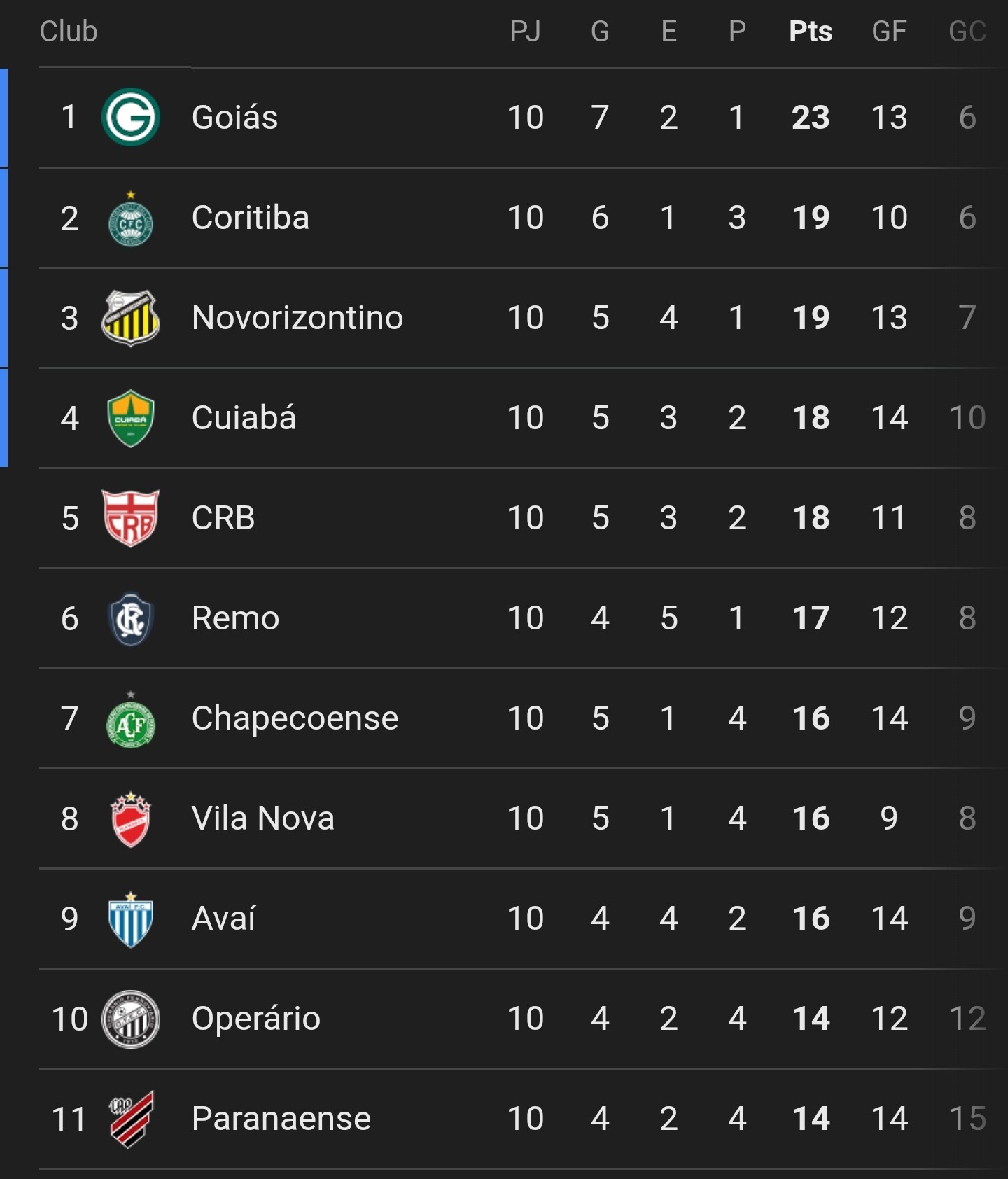Tap the Club column header
The image size is (1008, 1179).
(69, 31)
